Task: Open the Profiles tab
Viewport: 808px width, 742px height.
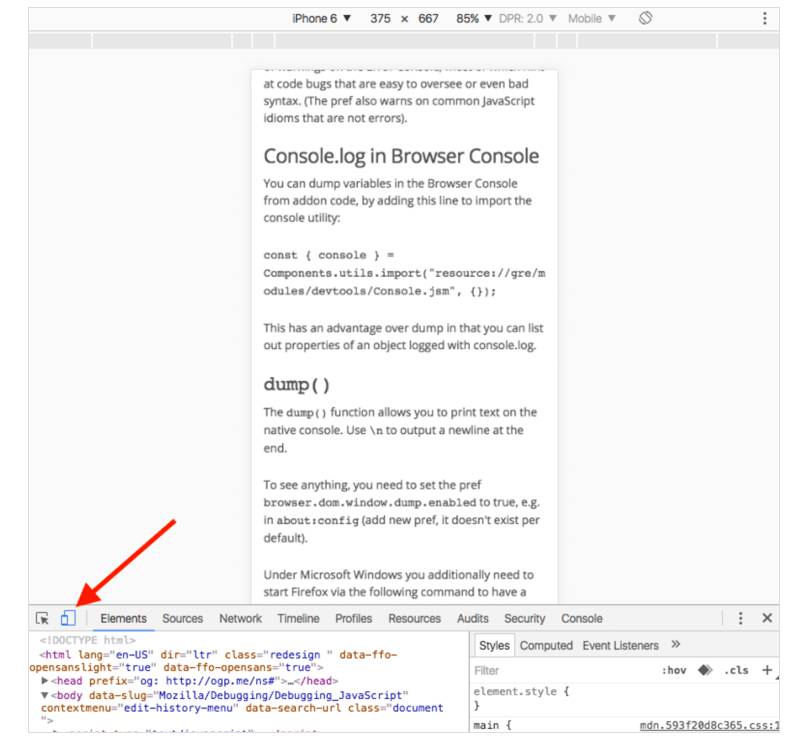Action: click(x=354, y=618)
